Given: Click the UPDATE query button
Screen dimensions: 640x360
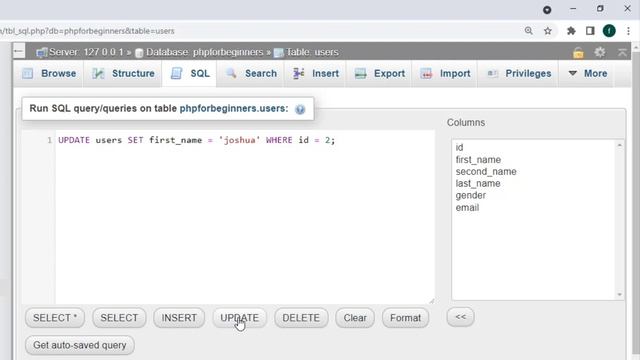Looking at the screenshot, I should pyautogui.click(x=240, y=318).
